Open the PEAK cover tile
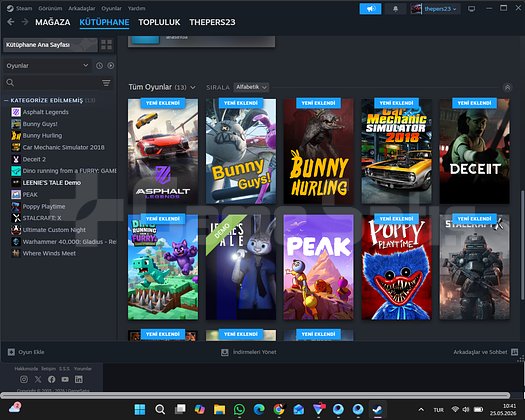 click(319, 267)
